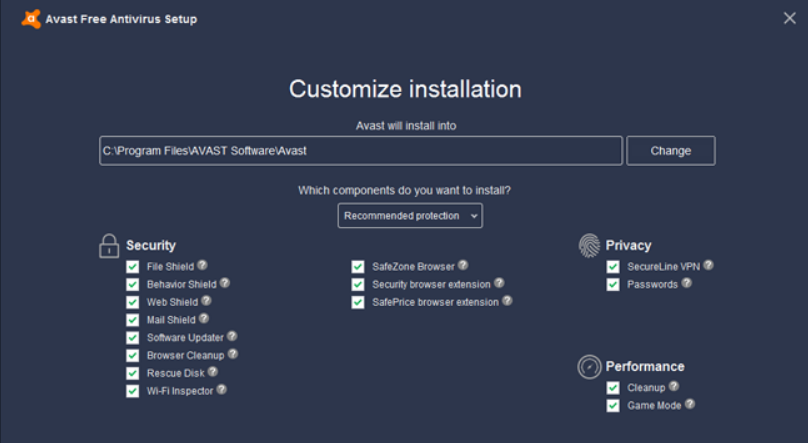This screenshot has width=808, height=443.
Task: Click the Software Updater help icon
Action: pos(232,336)
